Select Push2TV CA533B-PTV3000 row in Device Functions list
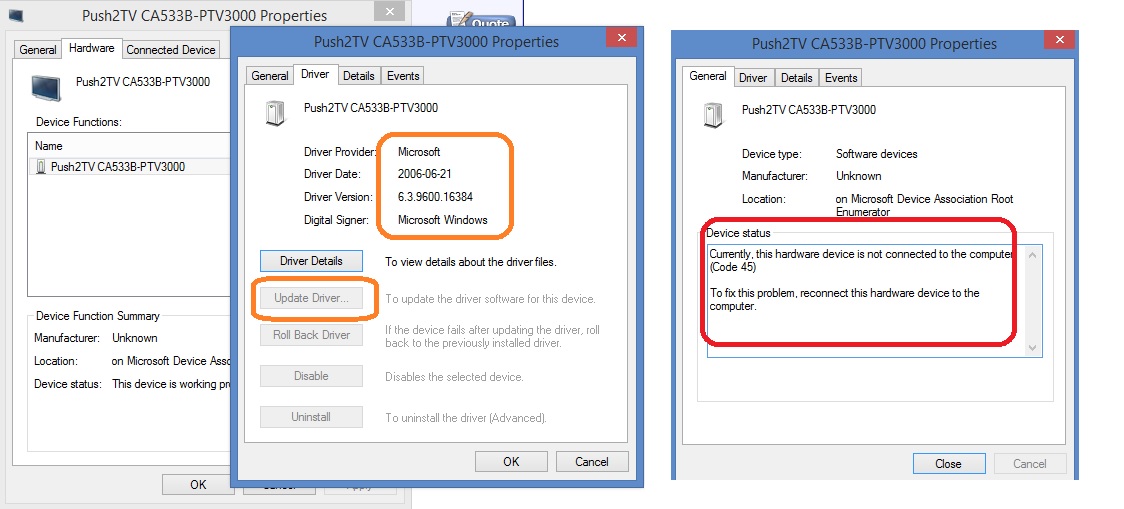Image resolution: width=1124 pixels, height=509 pixels. pyautogui.click(x=129, y=167)
